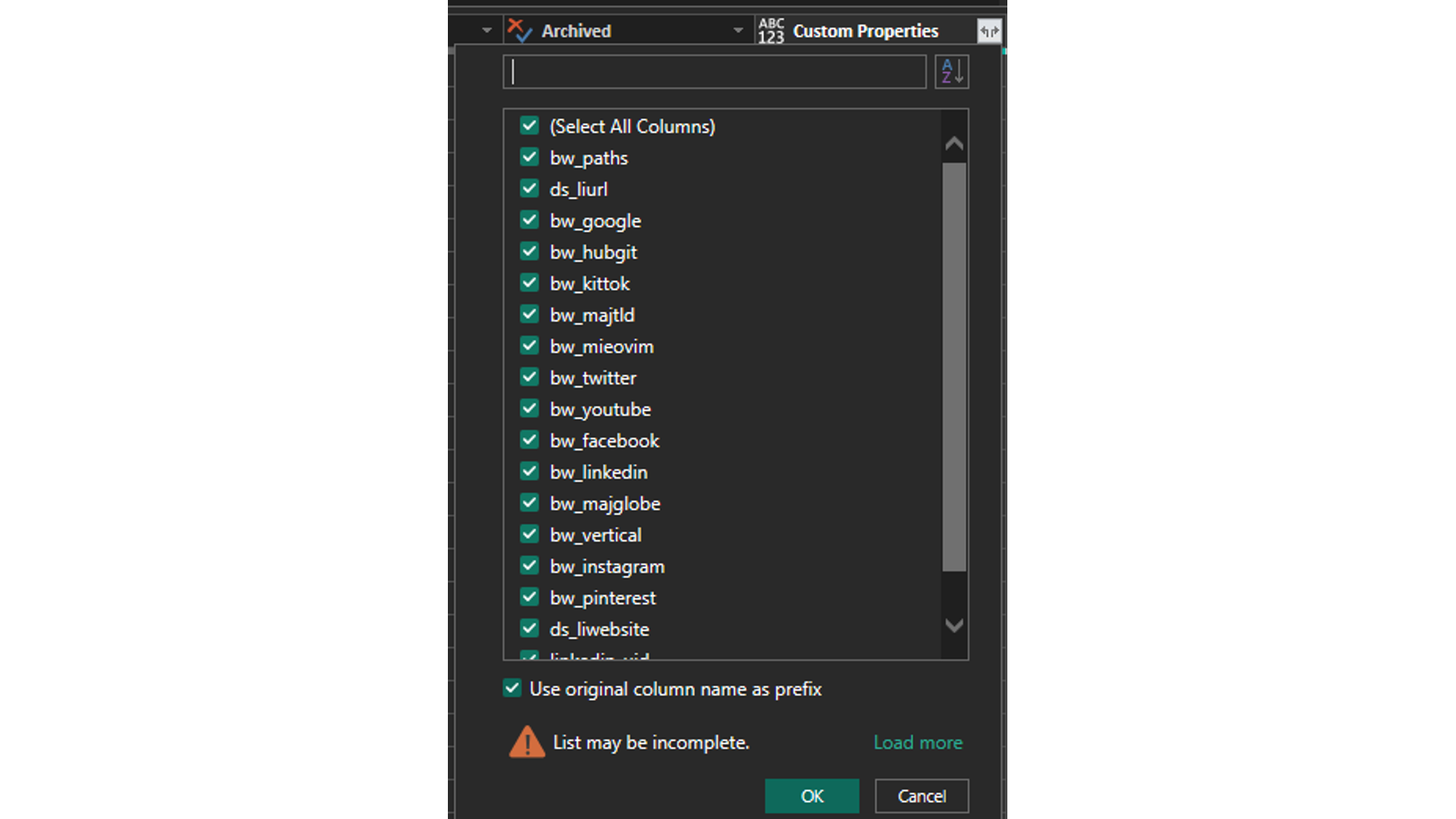
Task: Click the value type icon on the Archived column
Action: (519, 28)
